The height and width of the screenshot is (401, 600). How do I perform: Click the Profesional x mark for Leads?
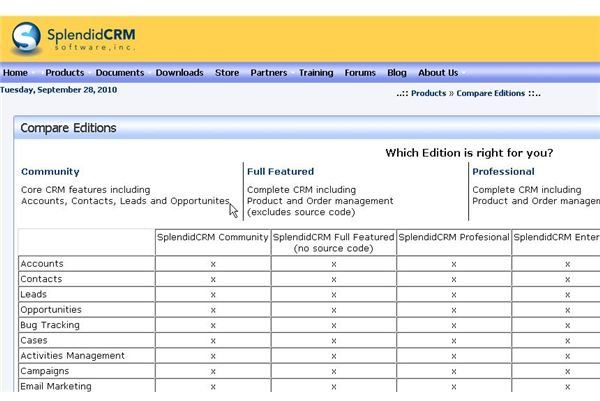(x=454, y=295)
